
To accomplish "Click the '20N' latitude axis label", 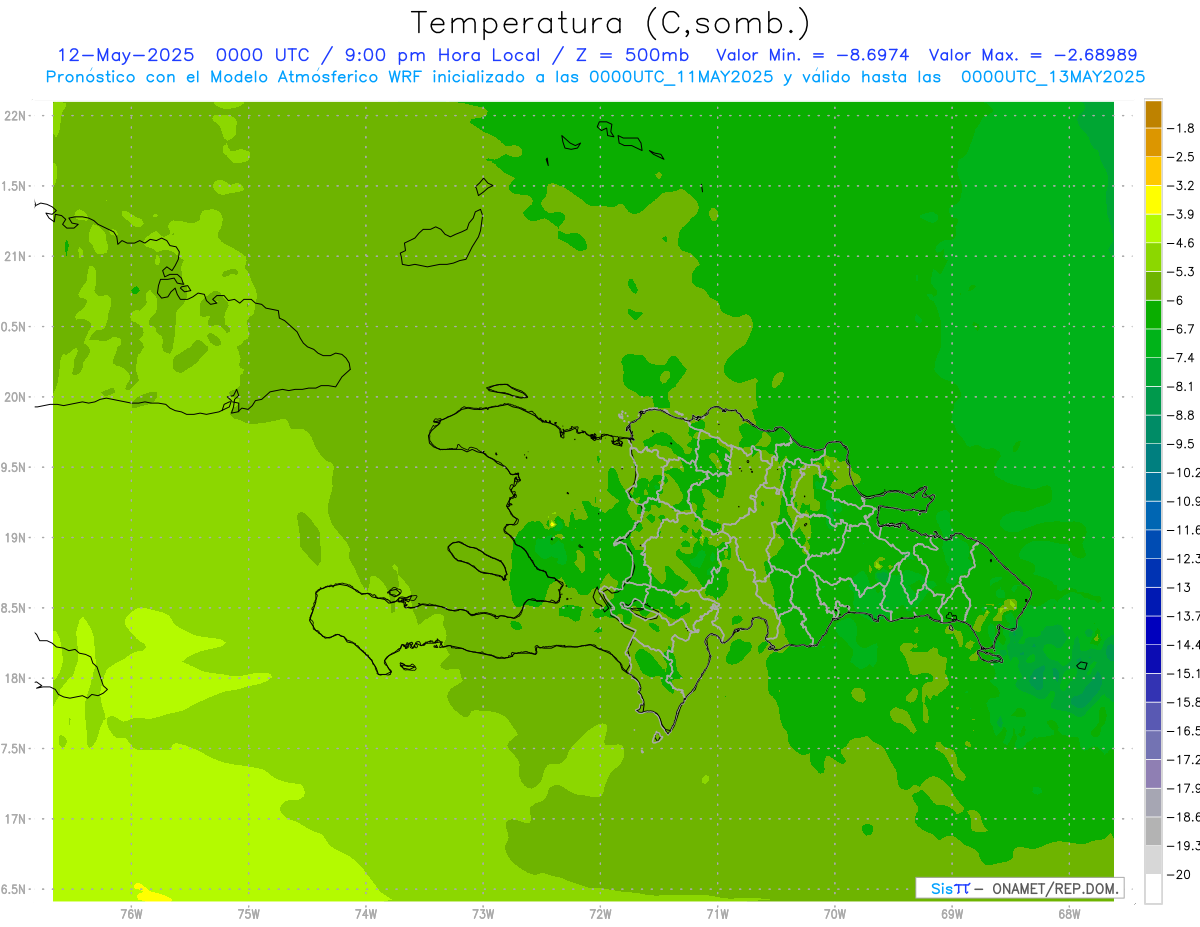I will [14, 397].
